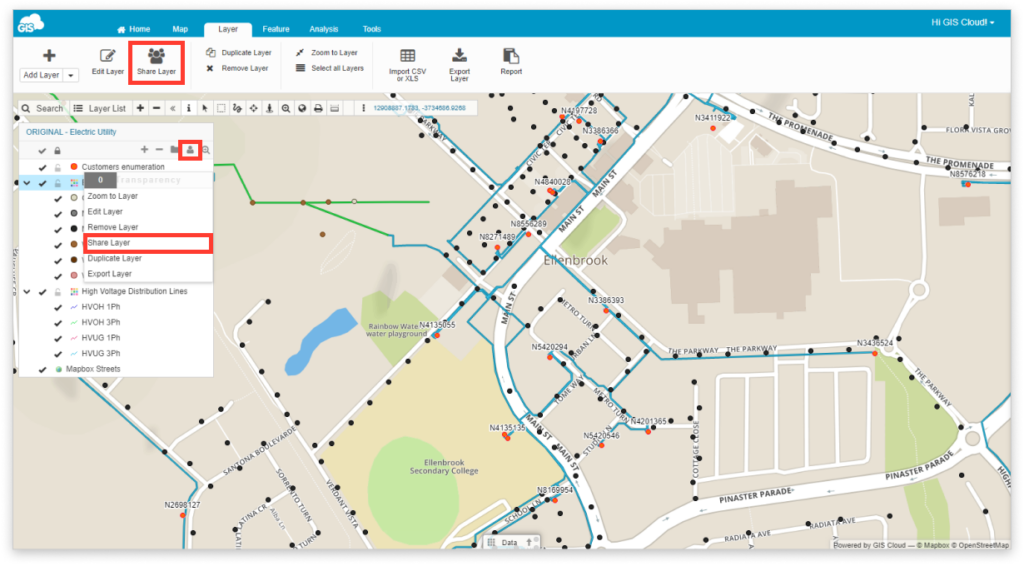Select the freehand line draw tool
This screenshot has height=566, width=1024.
(x=237, y=108)
